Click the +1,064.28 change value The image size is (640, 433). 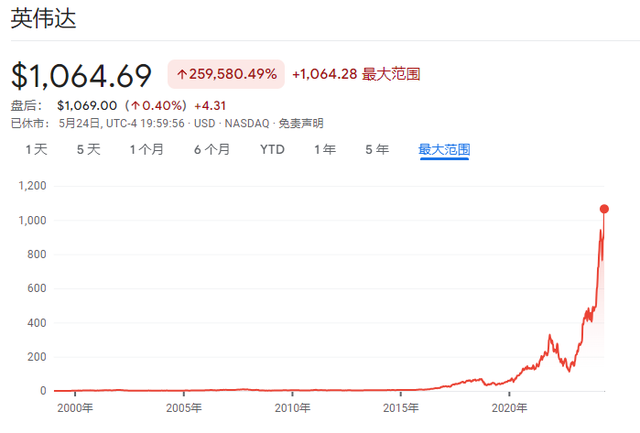pyautogui.click(x=325, y=74)
